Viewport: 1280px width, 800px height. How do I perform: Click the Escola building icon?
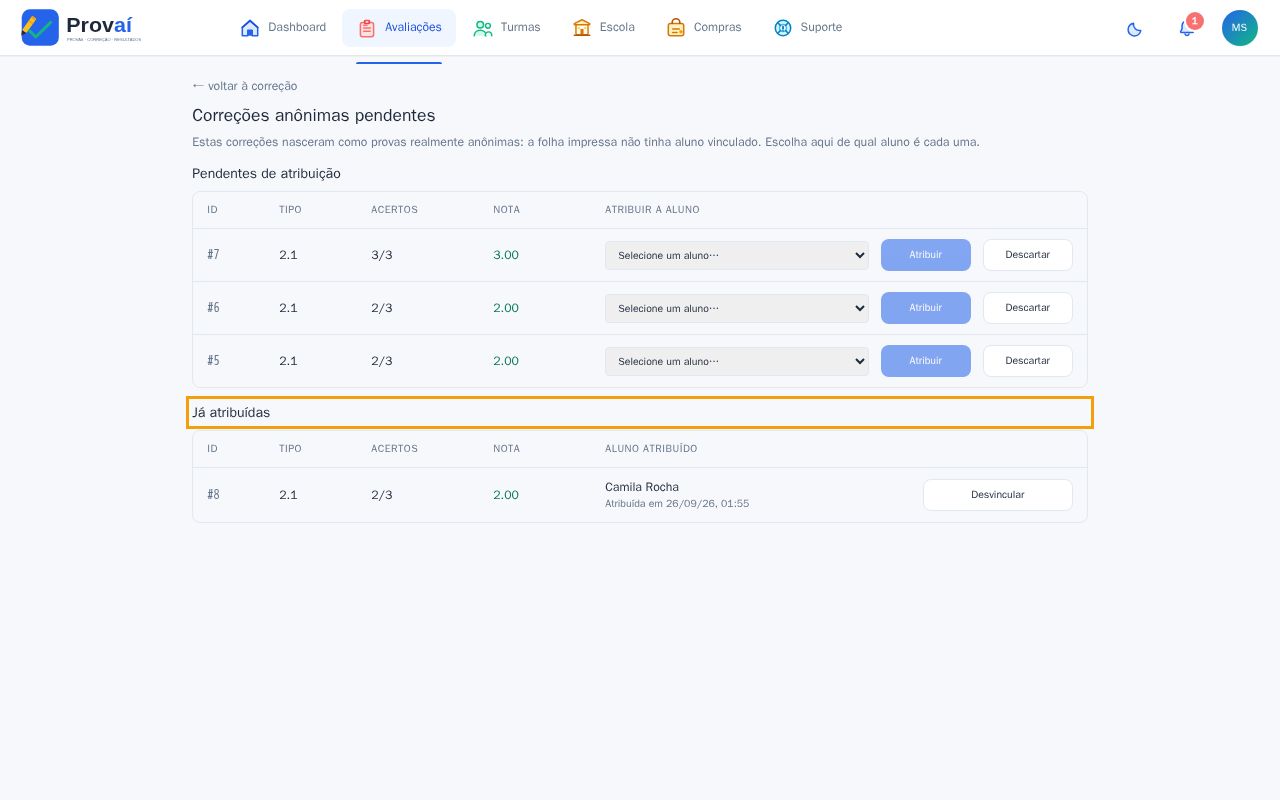click(582, 28)
